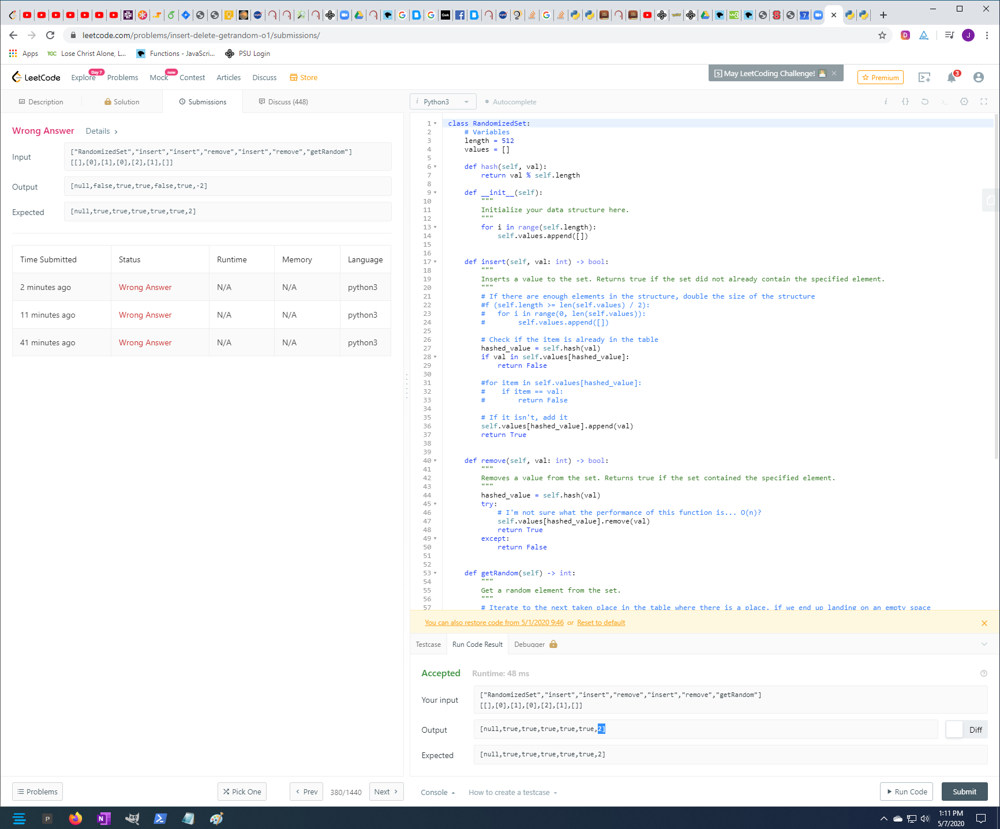1000x829 pixels.
Task: Switch to the Description tab
Action: 41,102
